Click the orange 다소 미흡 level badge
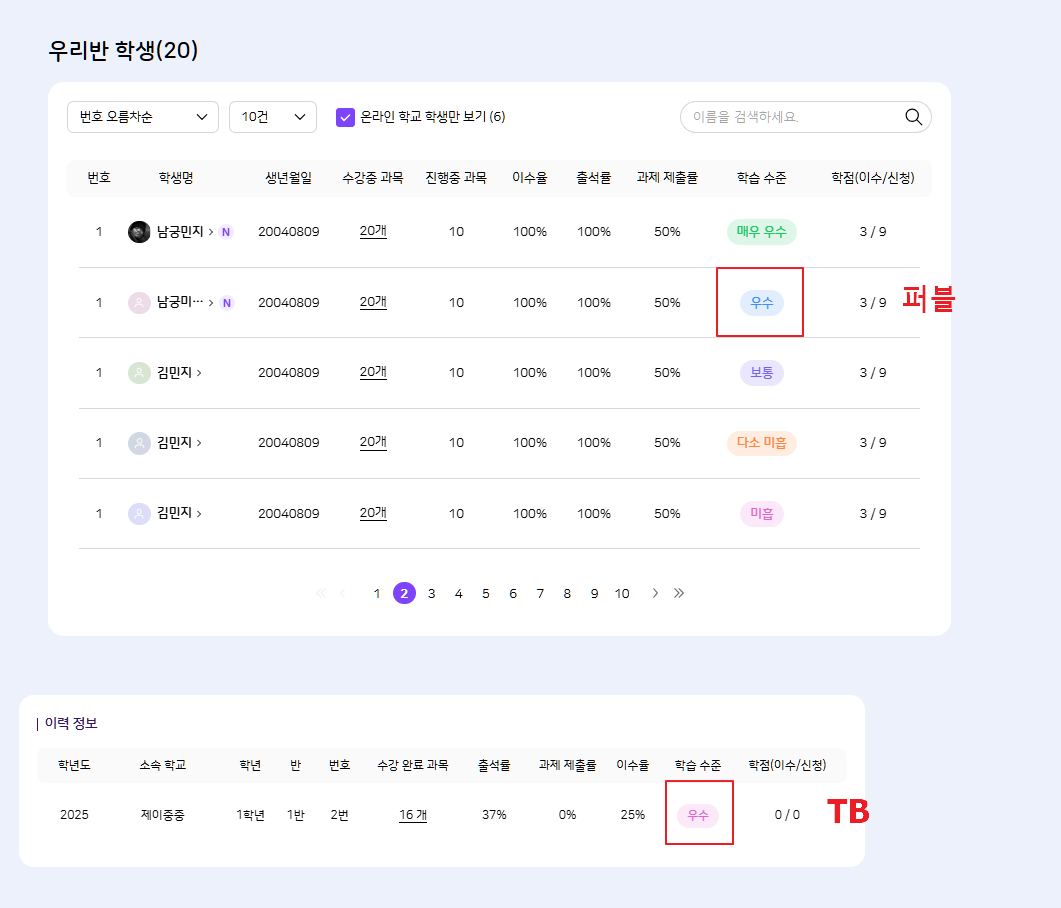Screen dimensions: 1061x908 (x=761, y=443)
